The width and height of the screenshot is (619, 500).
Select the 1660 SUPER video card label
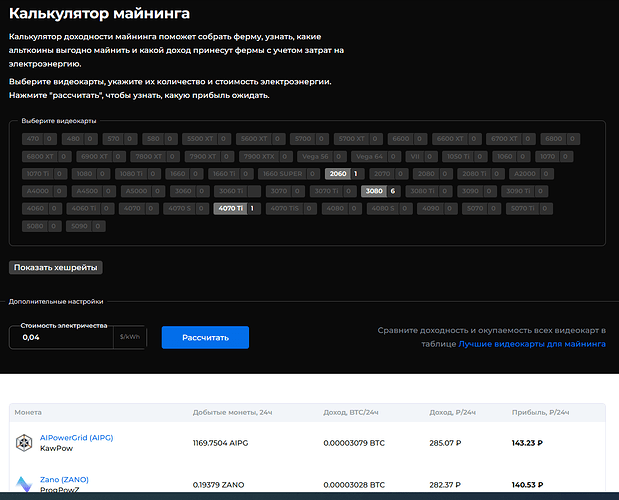point(283,173)
